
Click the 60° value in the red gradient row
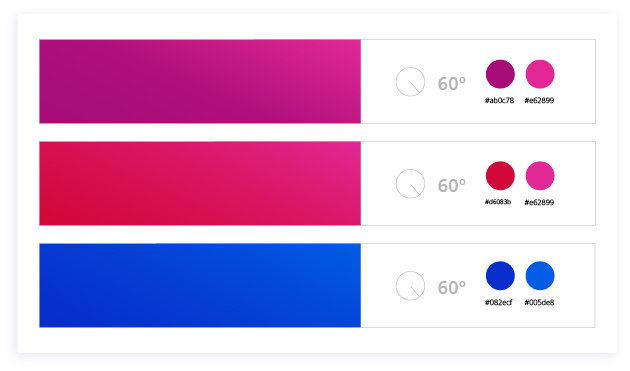pyautogui.click(x=452, y=185)
